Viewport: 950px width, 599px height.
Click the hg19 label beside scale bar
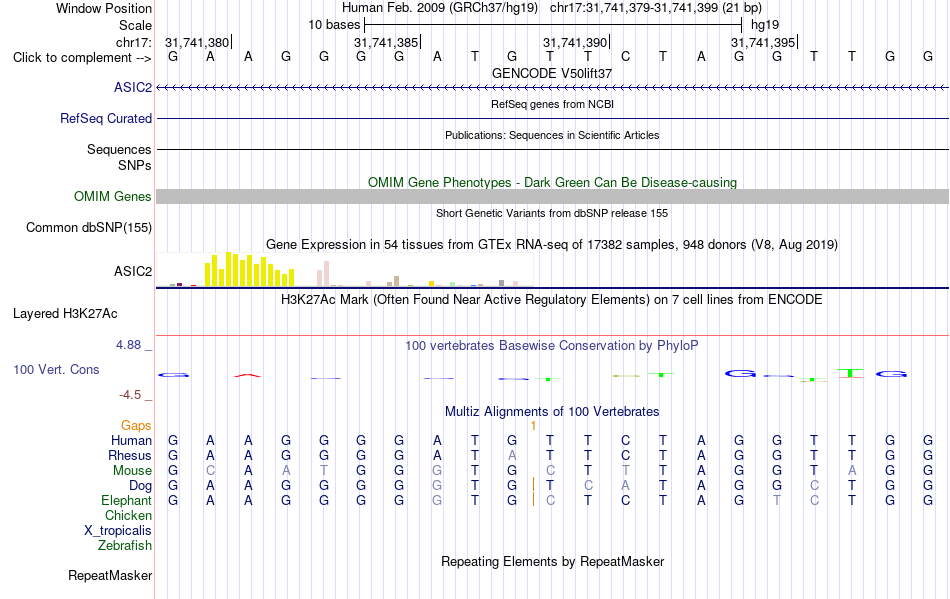(765, 25)
